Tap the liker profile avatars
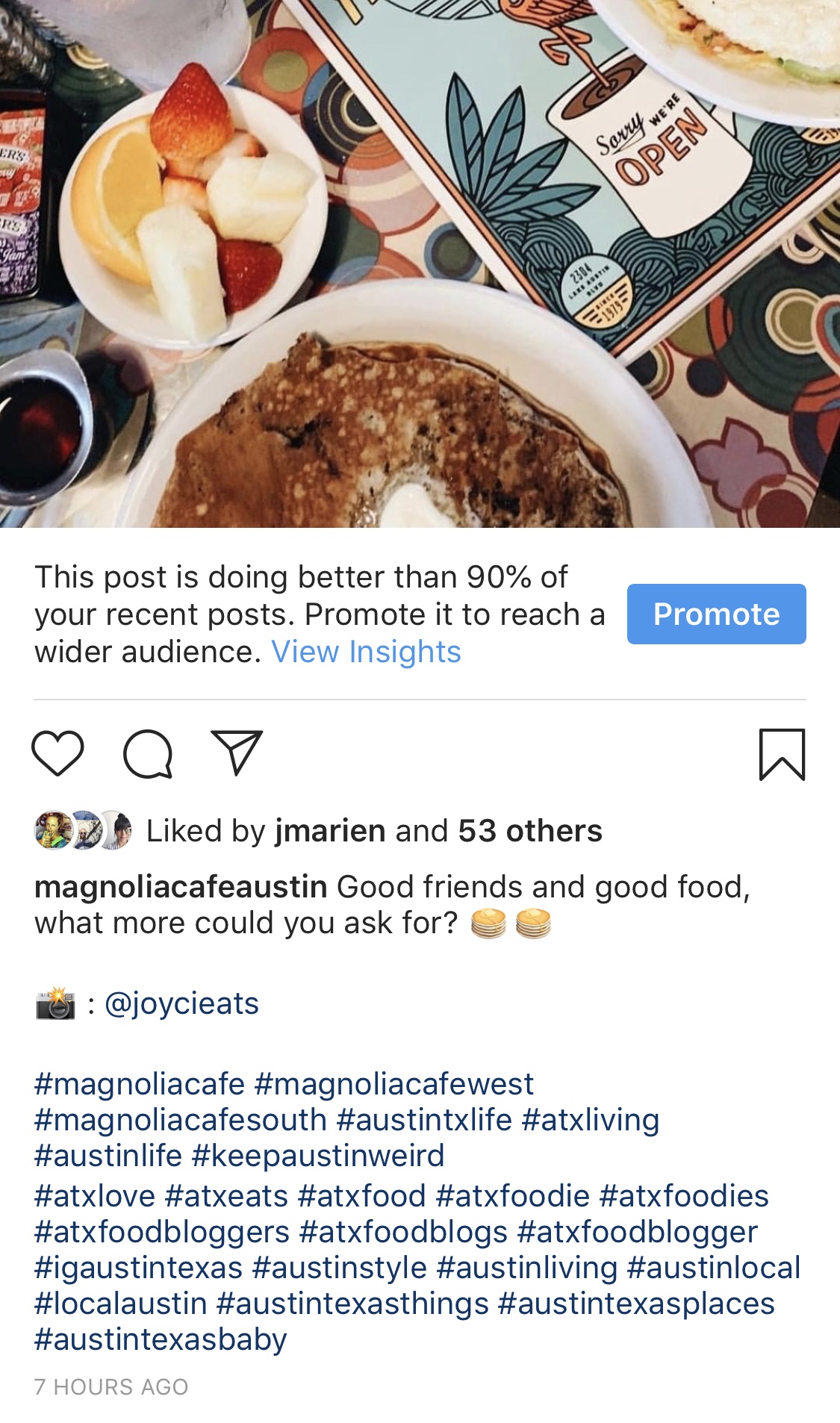840x1423 pixels. 83,830
